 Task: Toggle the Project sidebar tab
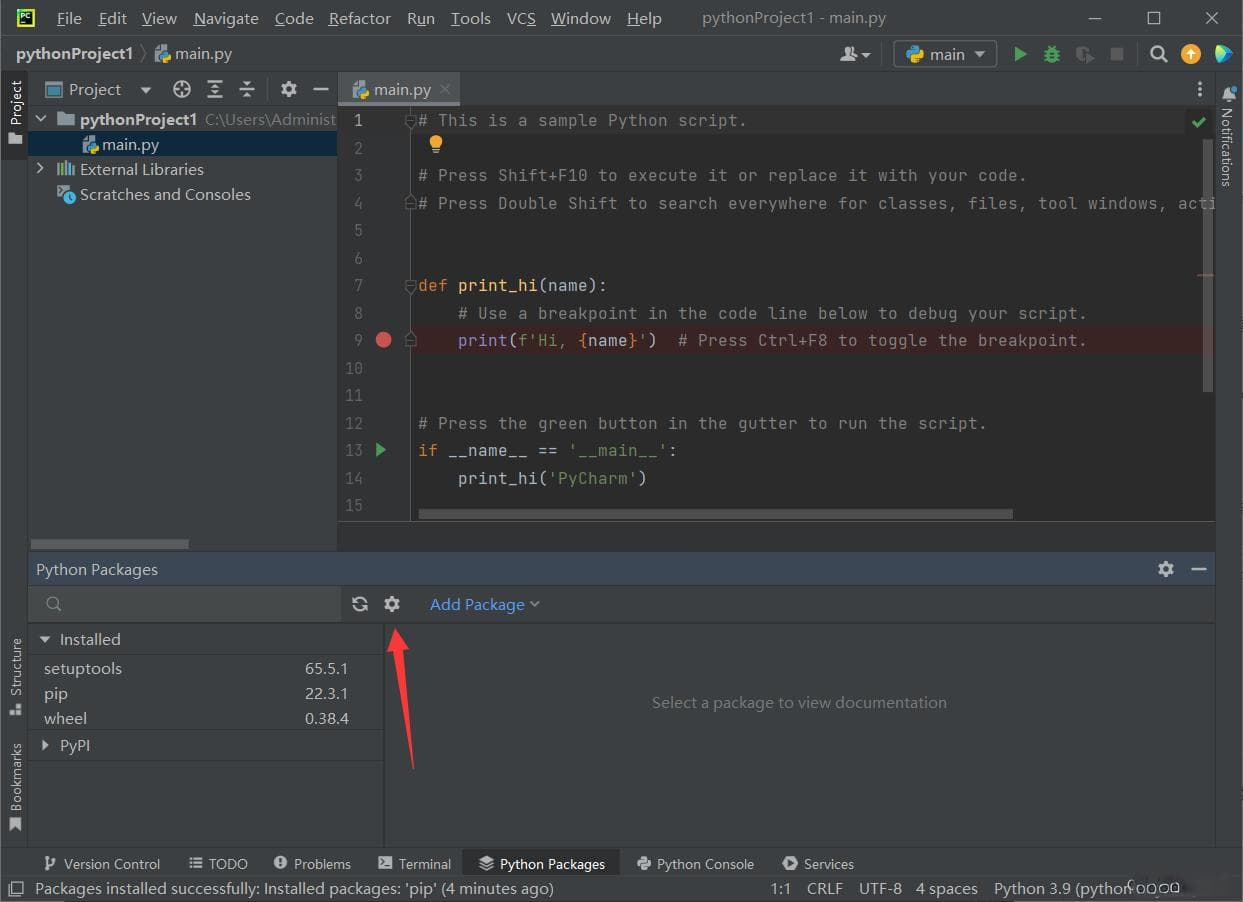coord(15,112)
